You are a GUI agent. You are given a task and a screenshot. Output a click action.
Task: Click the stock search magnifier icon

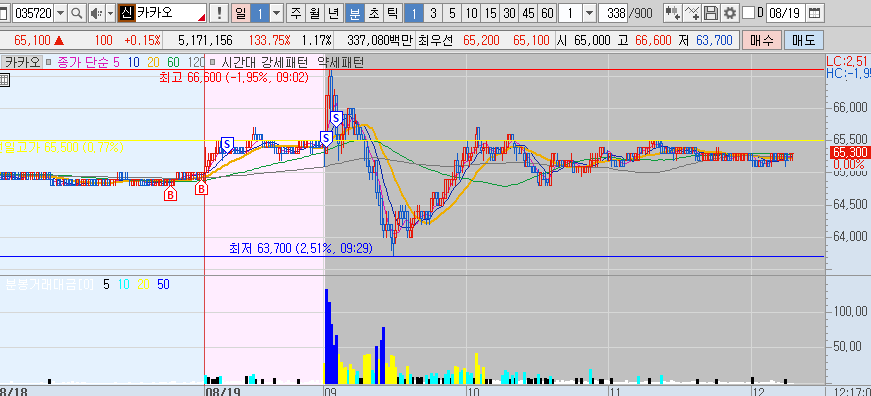point(77,13)
